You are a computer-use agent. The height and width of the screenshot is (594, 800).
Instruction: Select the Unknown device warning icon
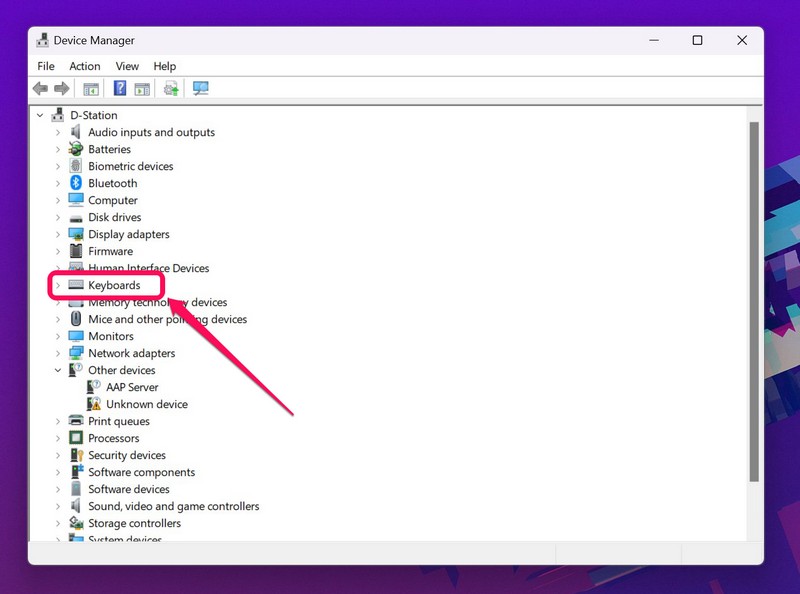pos(94,404)
